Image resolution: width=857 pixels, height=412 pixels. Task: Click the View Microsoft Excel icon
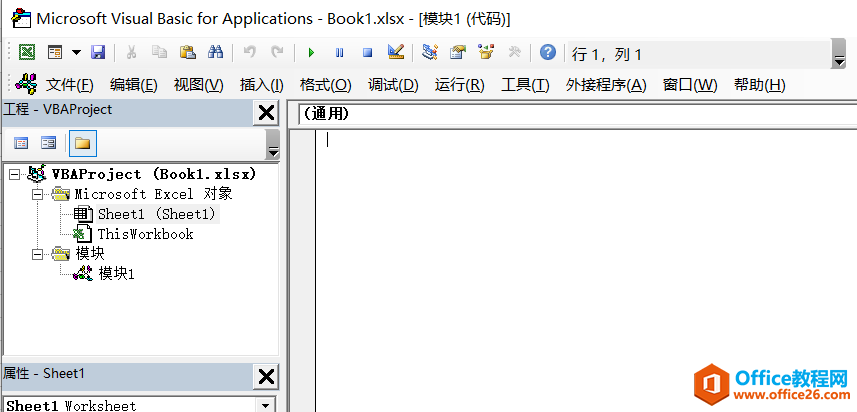point(27,52)
